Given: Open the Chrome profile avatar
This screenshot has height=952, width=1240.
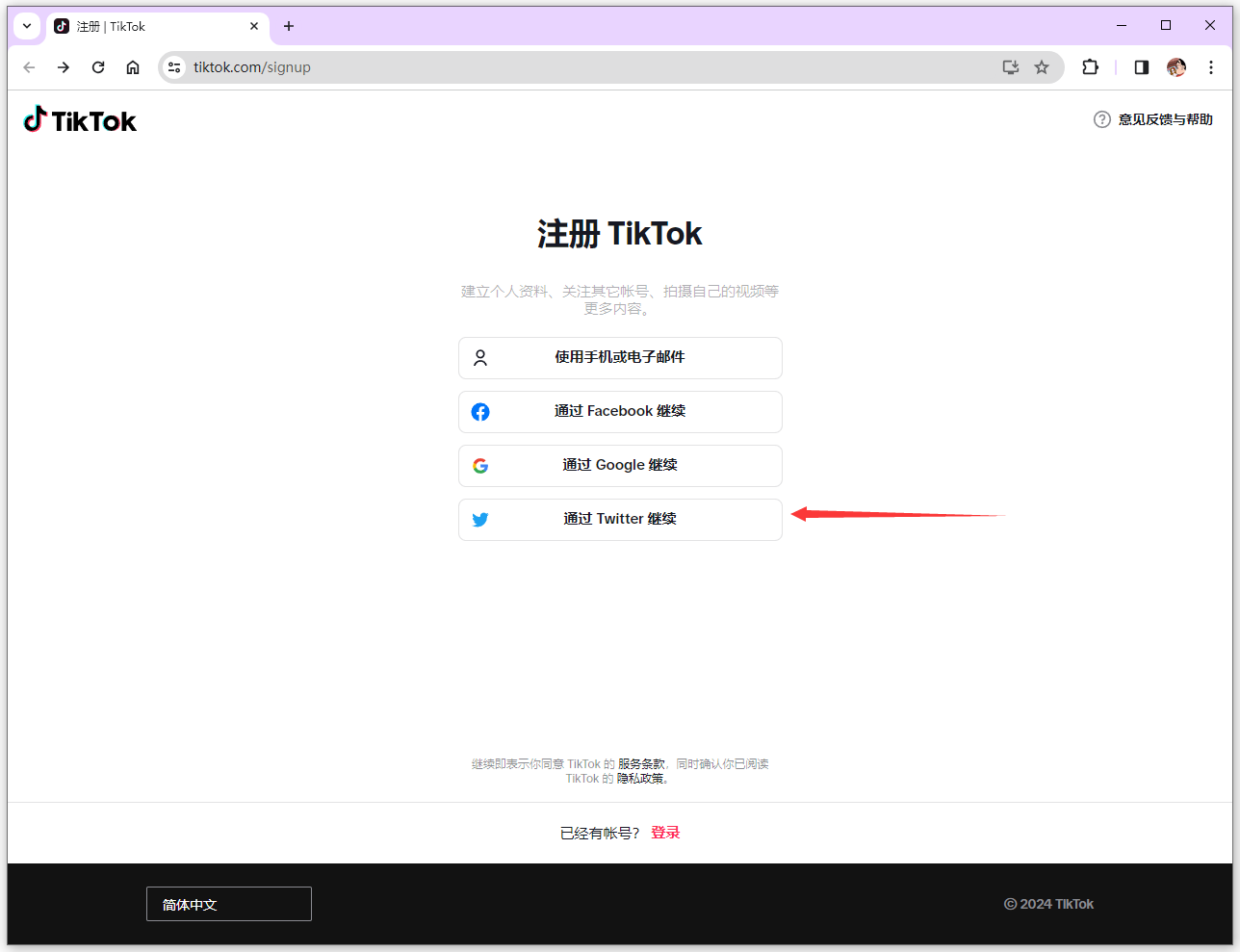Looking at the screenshot, I should pyautogui.click(x=1176, y=67).
